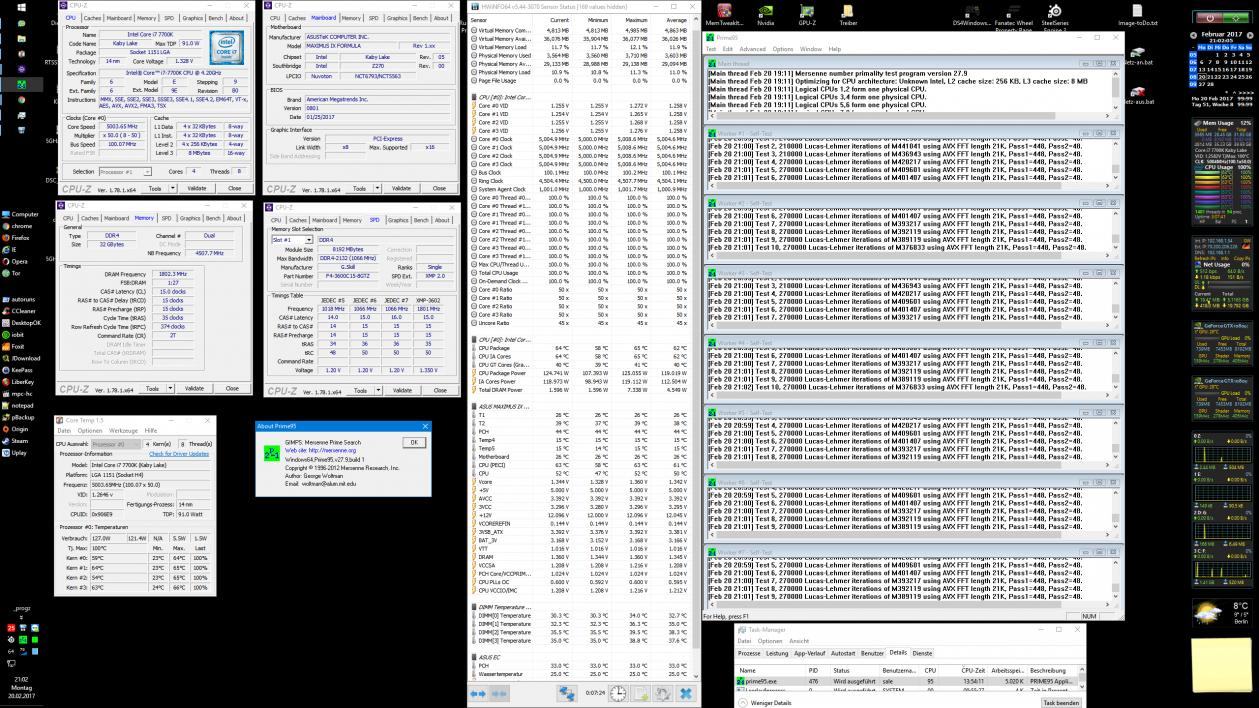Collapse Weniger Details in Task-Manager
The height and width of the screenshot is (708, 1259).
click(763, 702)
